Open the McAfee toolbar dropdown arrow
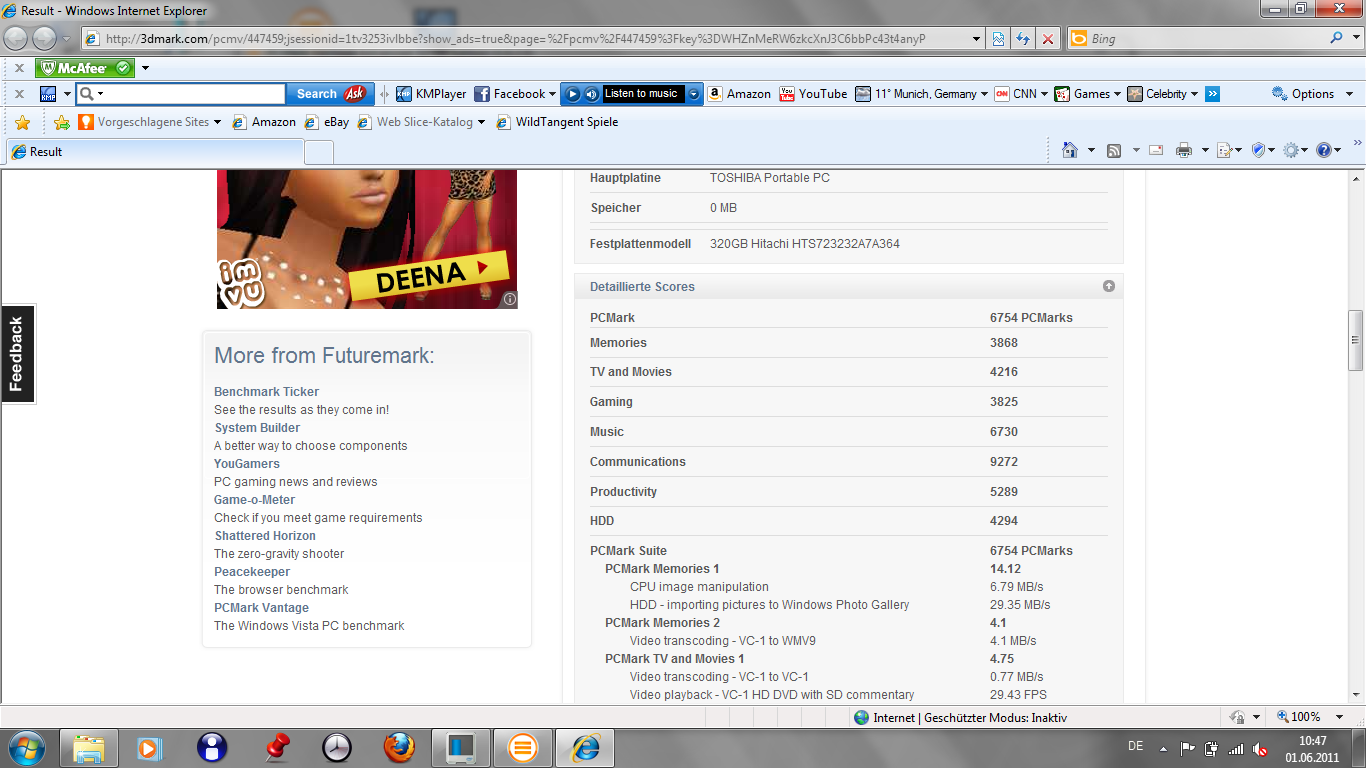This screenshot has height=768, width=1366. click(145, 68)
